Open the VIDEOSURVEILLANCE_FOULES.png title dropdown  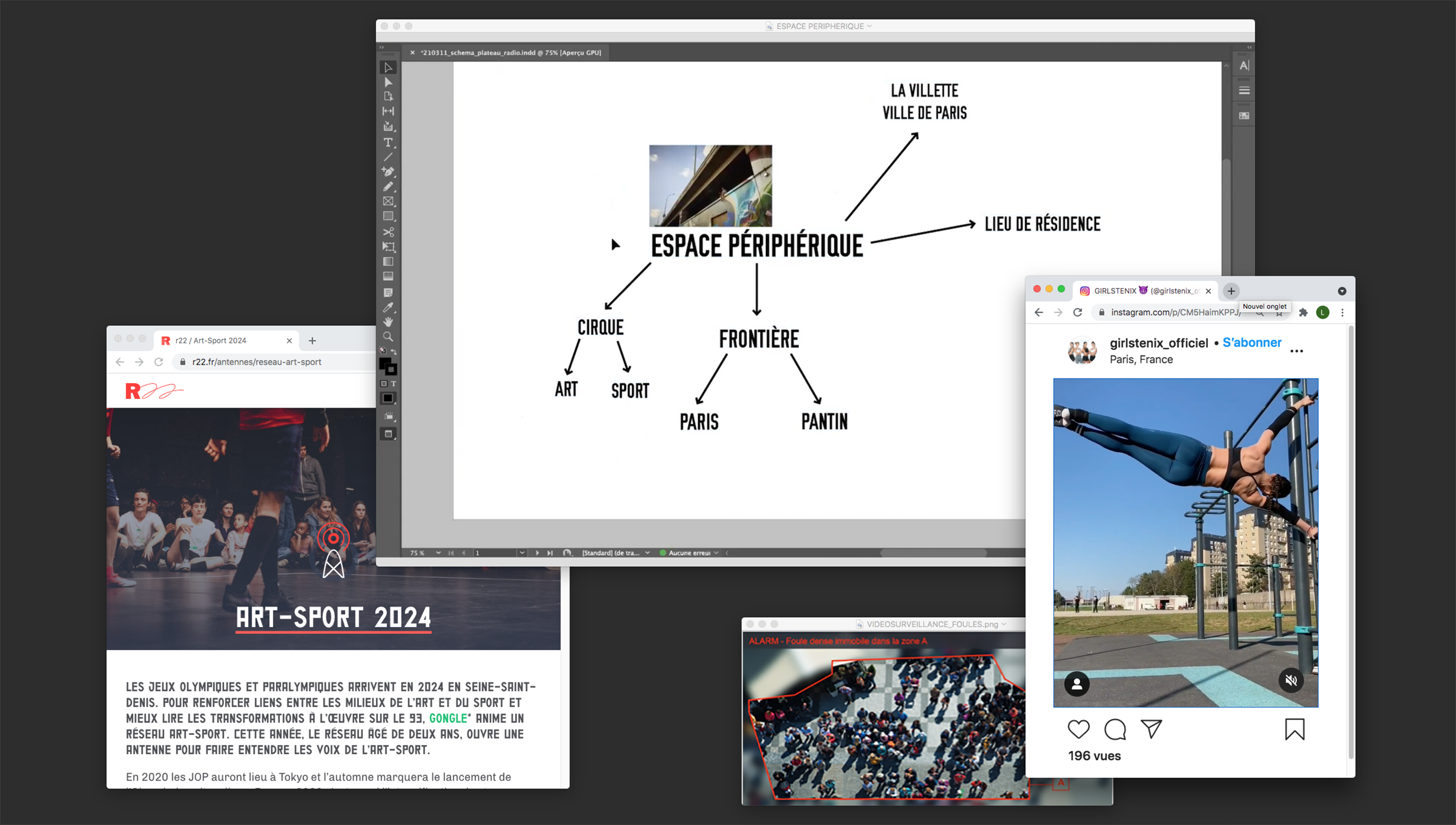tap(1004, 624)
